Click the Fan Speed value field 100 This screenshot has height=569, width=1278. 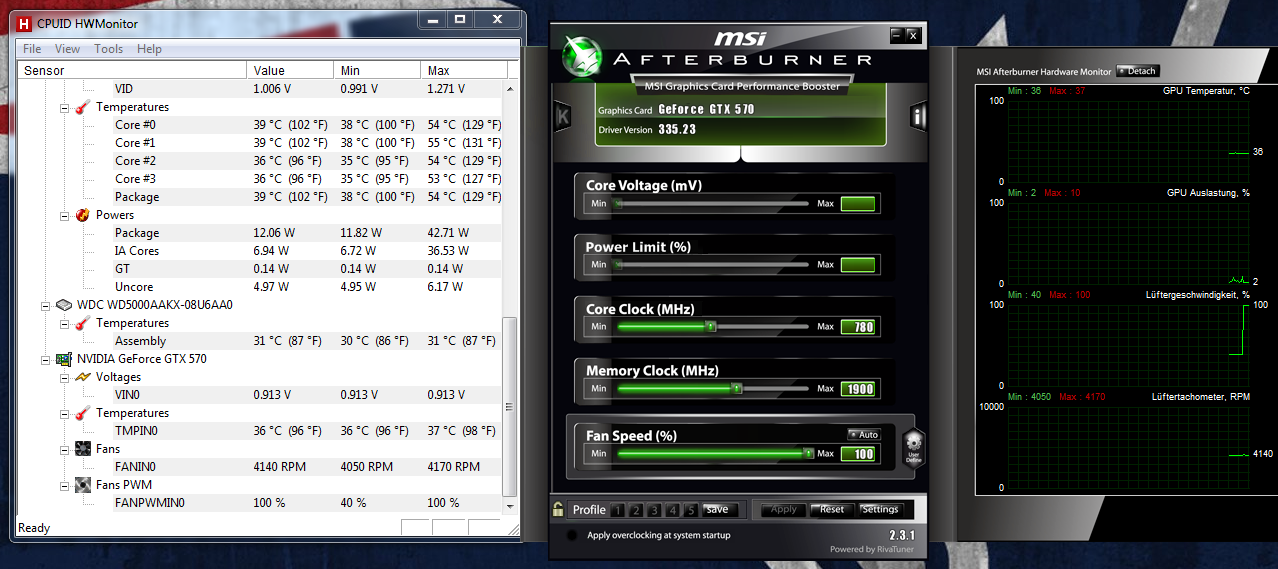coord(858,454)
